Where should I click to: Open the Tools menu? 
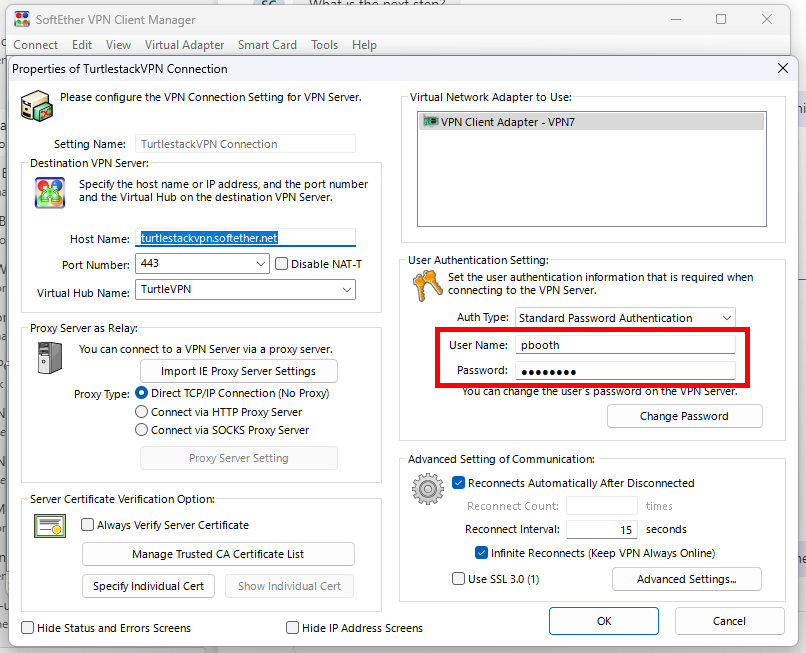(x=324, y=45)
